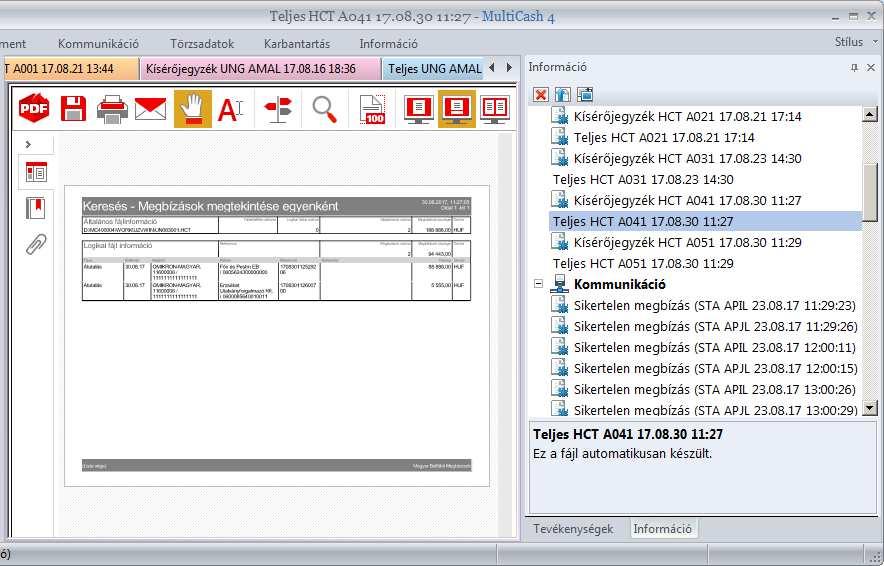The image size is (884, 566).
Task: Select Teljes HCT A031 17.08.23 14:30
Action: [x=643, y=180]
